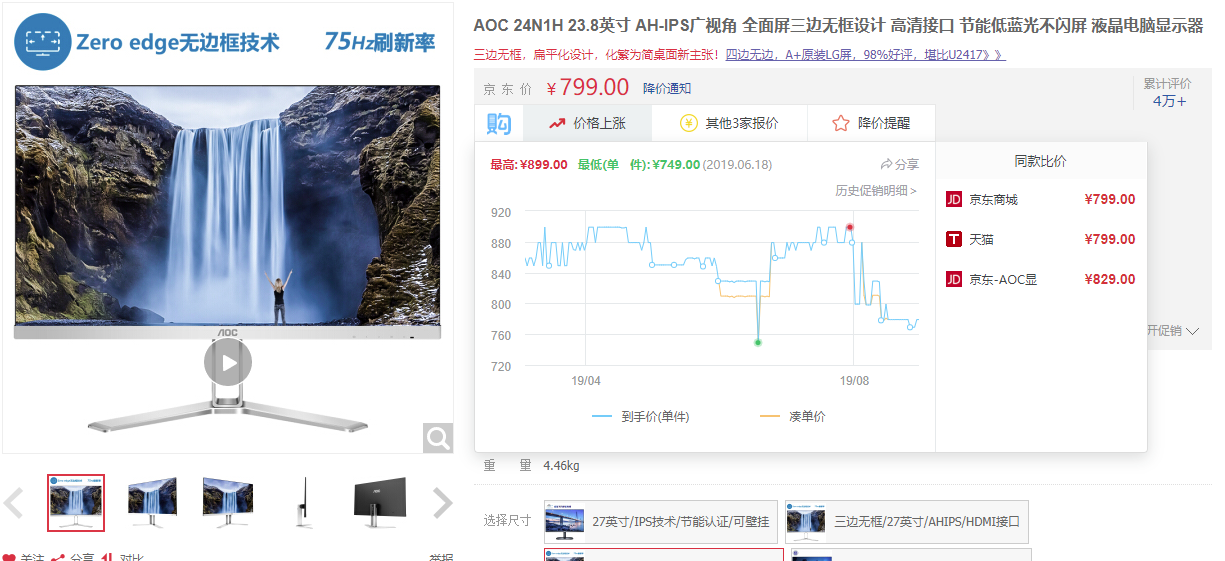Select the back-view monitor thumbnail

pos(380,503)
